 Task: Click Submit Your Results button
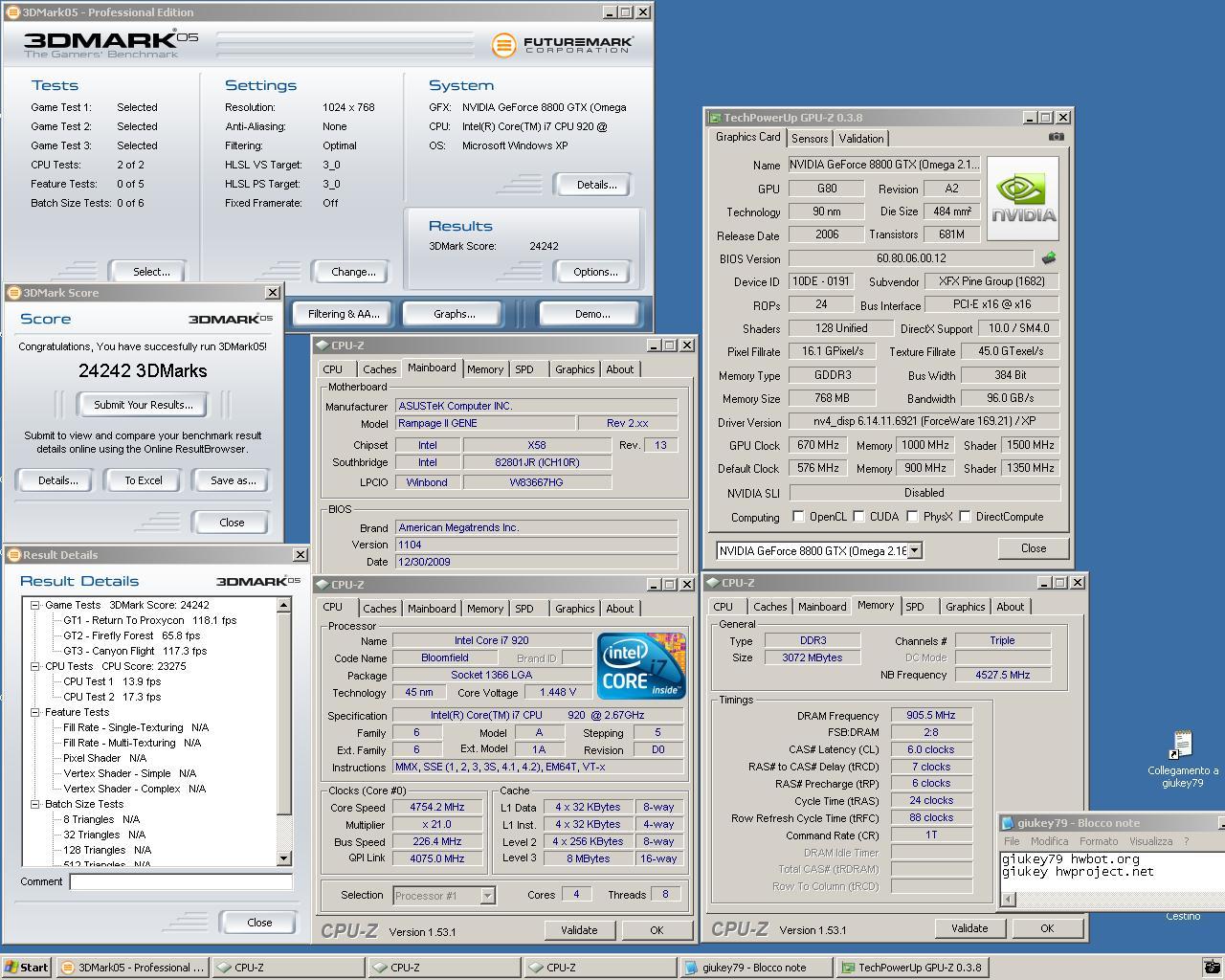144,405
